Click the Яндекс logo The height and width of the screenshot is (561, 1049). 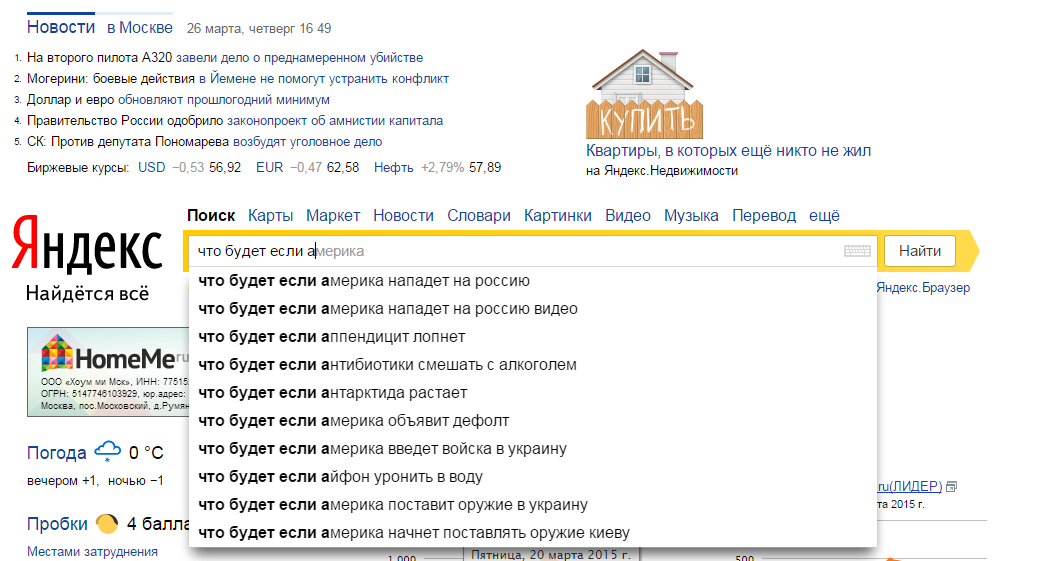87,245
